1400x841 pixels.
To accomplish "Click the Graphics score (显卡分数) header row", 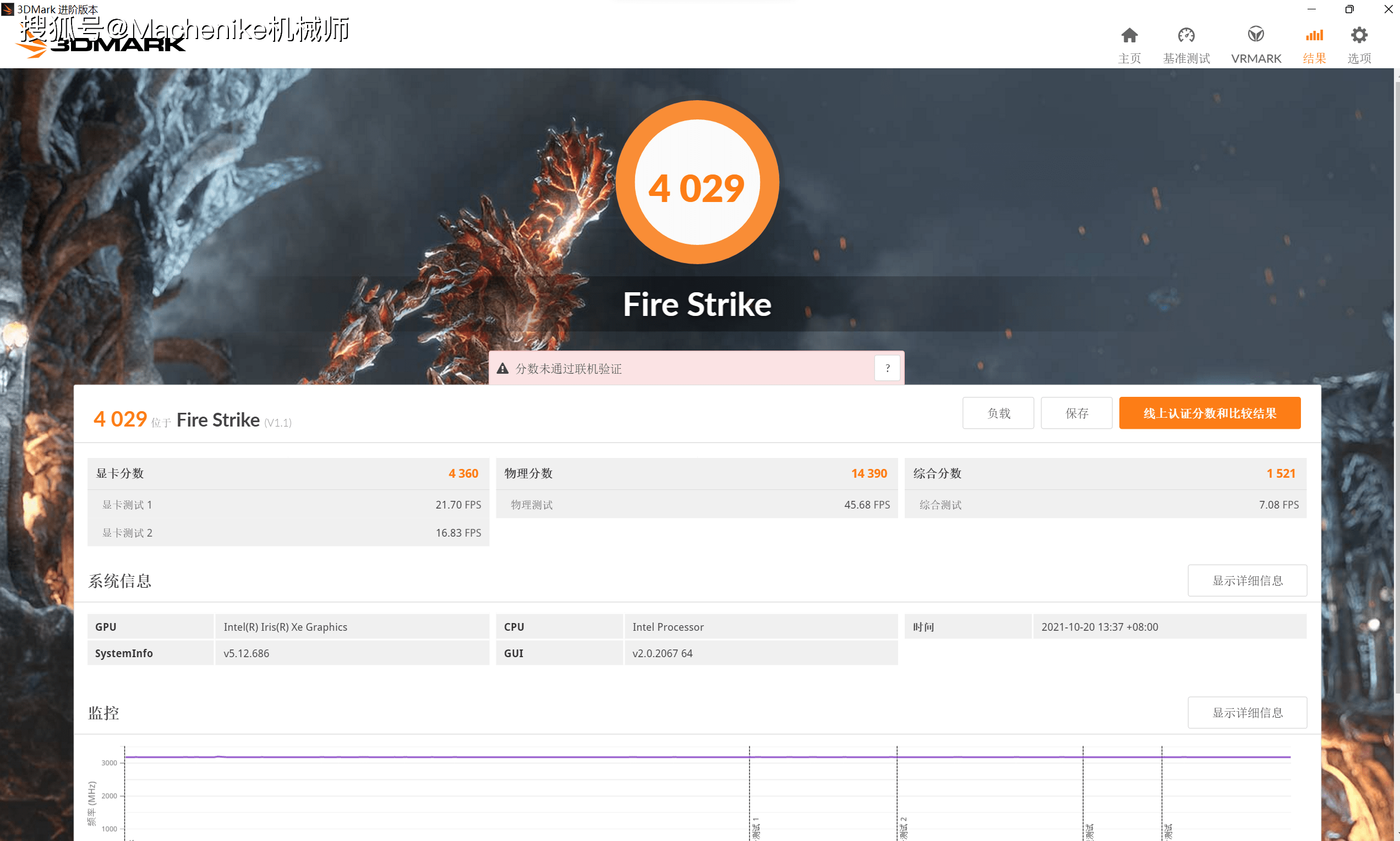I will click(288, 473).
